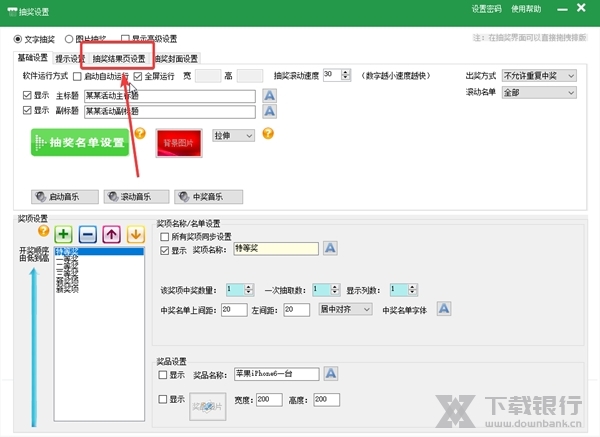Toggle the 全屏运行 checkbox
This screenshot has width=600, height=437.
[138, 77]
